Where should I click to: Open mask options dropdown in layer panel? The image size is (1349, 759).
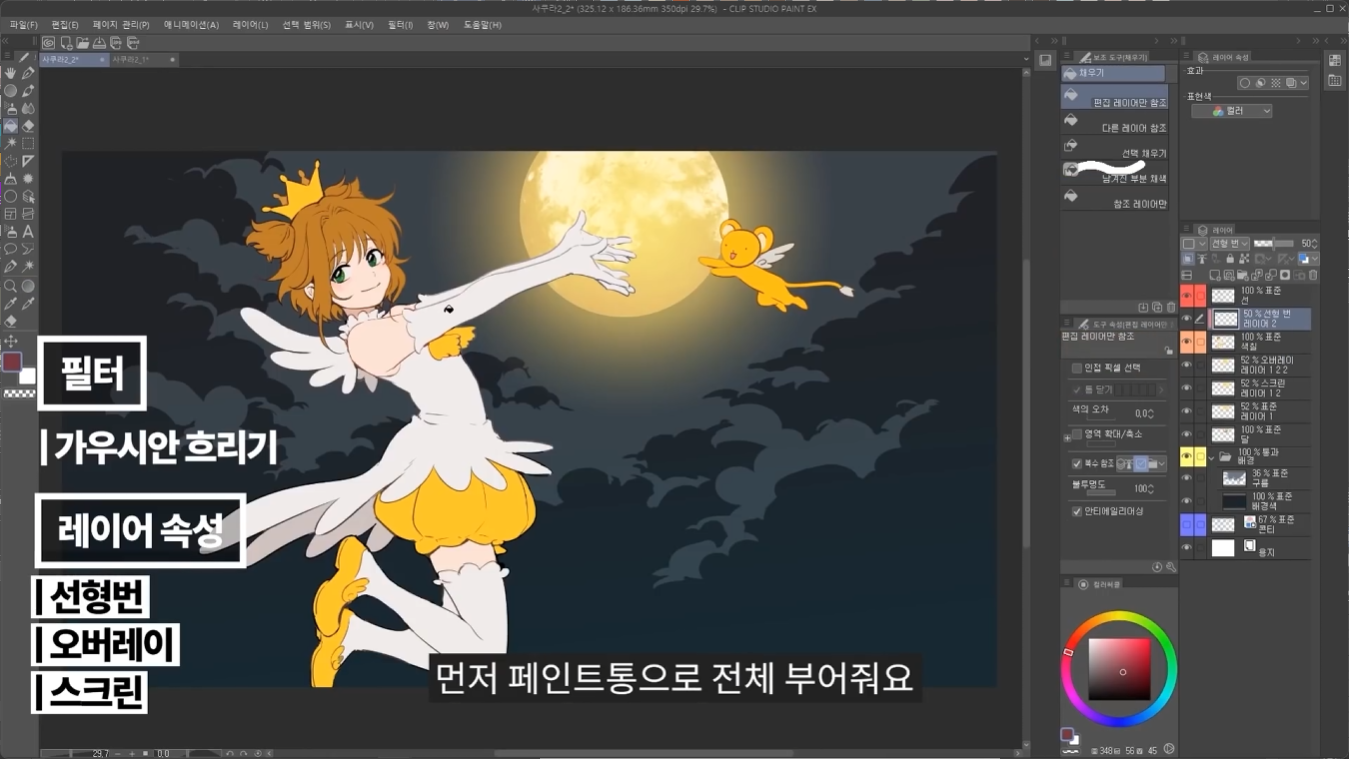point(1263,259)
